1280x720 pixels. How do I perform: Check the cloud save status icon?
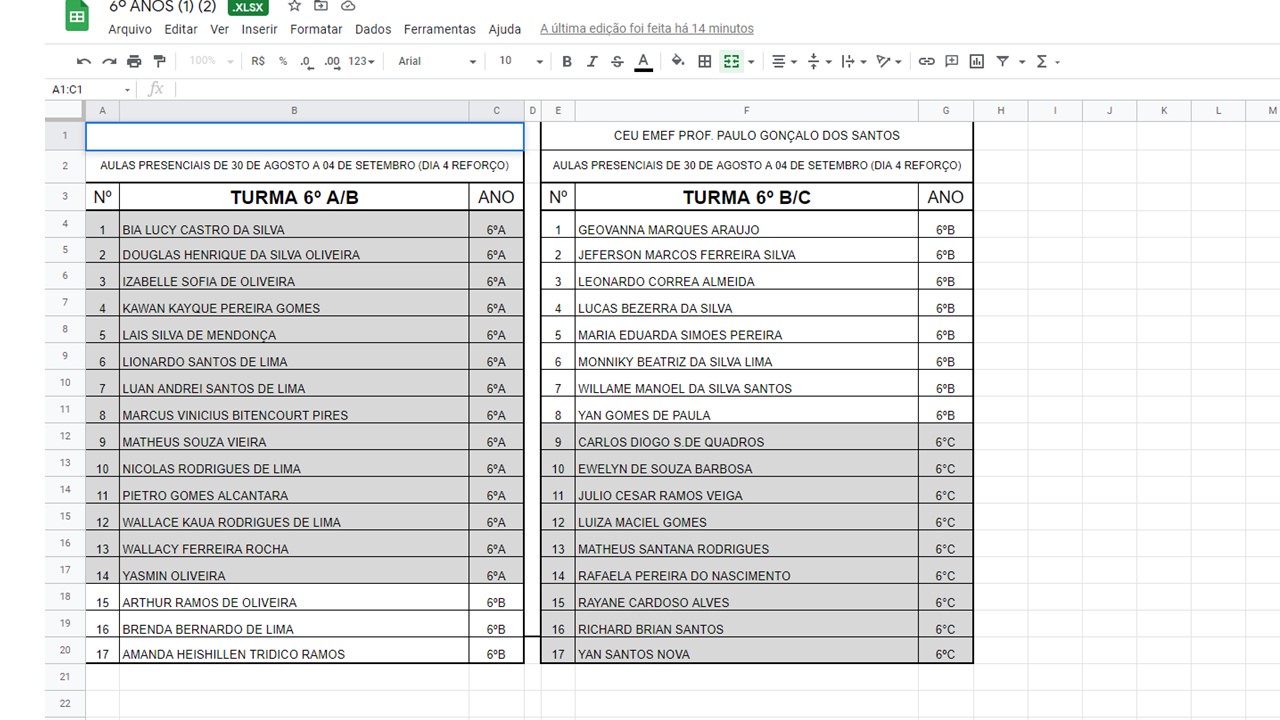pos(348,6)
